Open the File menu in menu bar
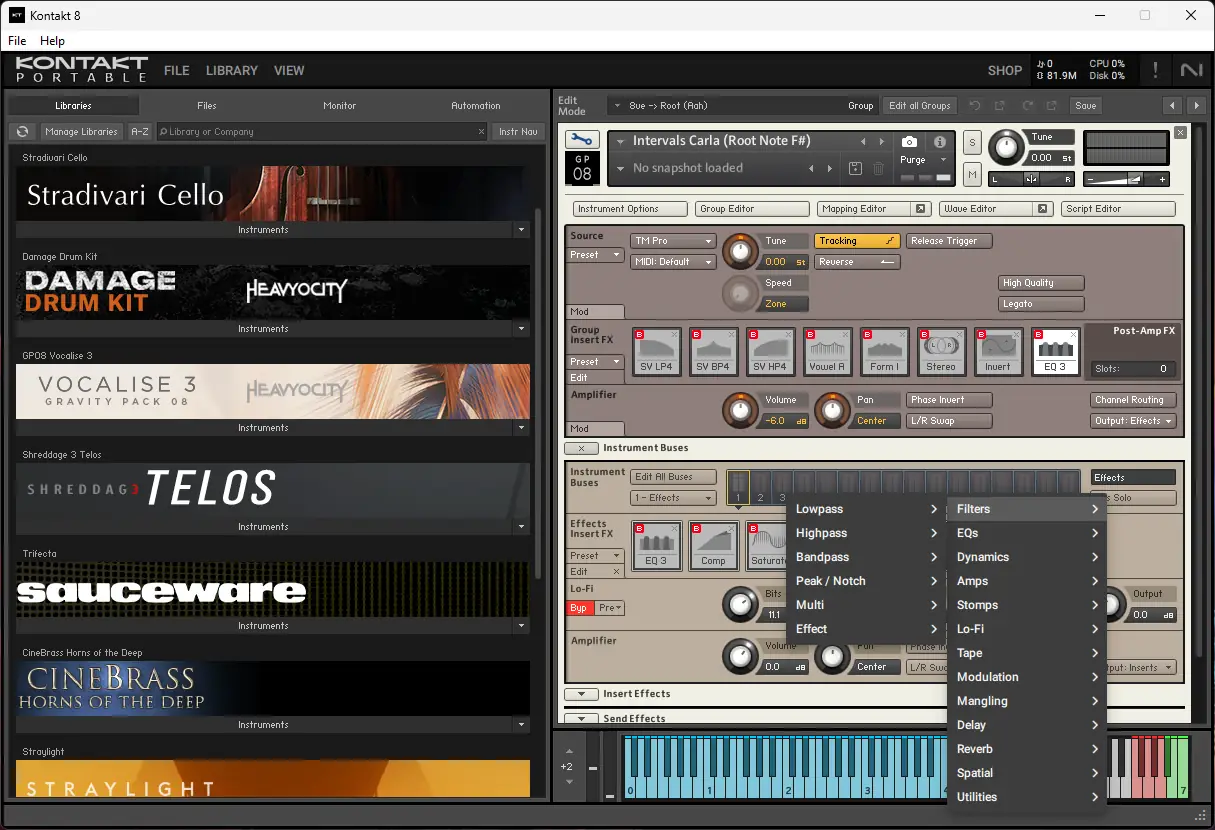The image size is (1215, 830). pyautogui.click(x=17, y=41)
